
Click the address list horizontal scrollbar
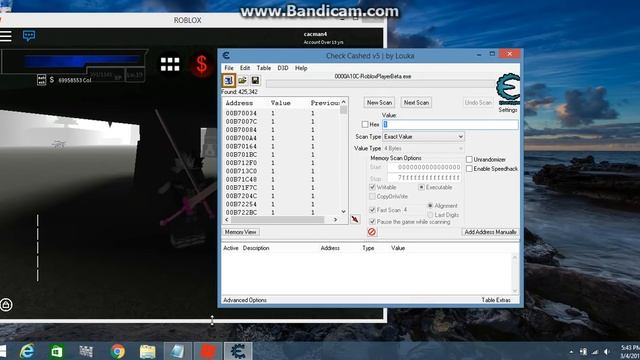278,220
